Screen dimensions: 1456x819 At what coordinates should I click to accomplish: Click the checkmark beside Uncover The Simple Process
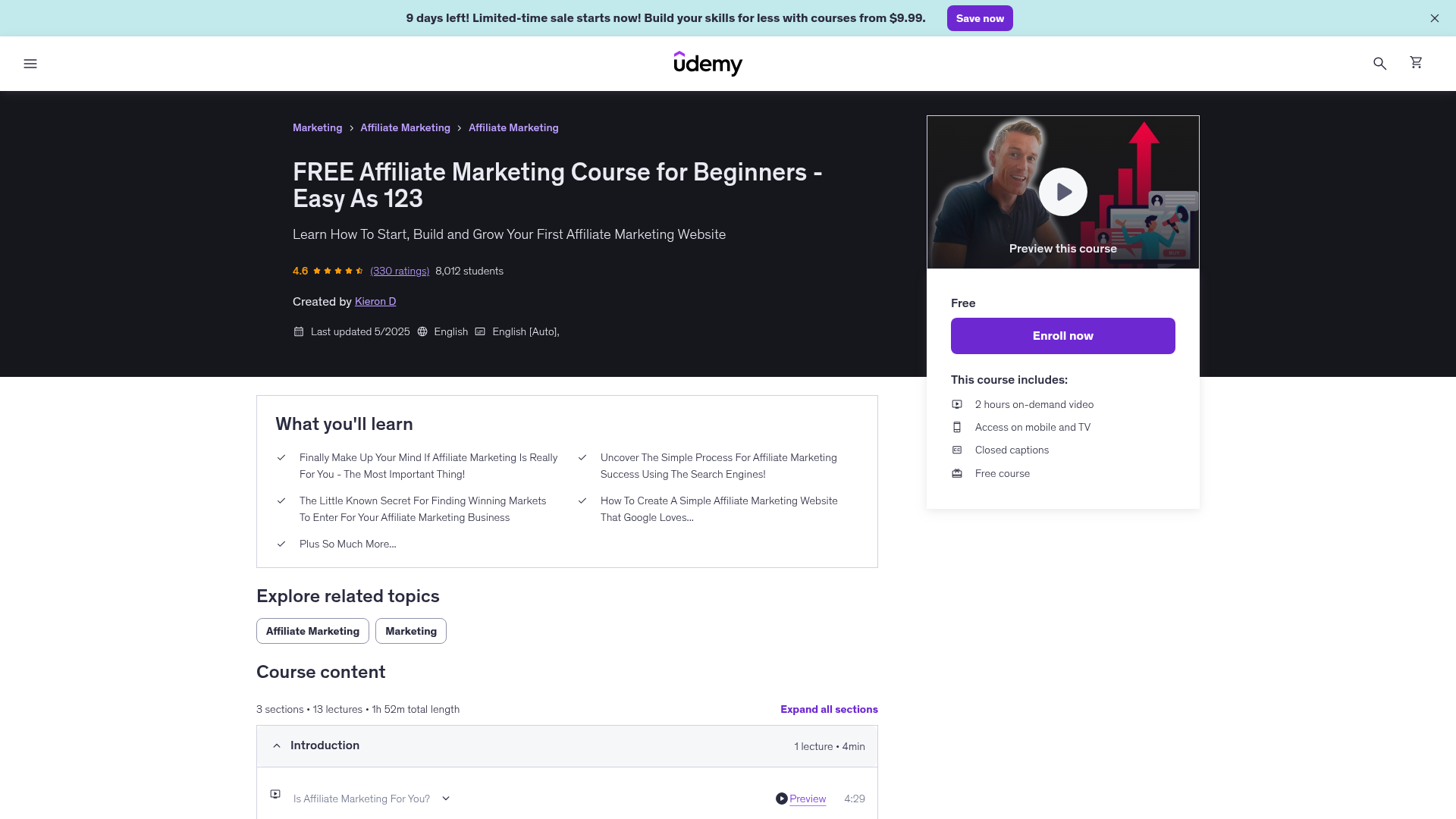pyautogui.click(x=582, y=457)
